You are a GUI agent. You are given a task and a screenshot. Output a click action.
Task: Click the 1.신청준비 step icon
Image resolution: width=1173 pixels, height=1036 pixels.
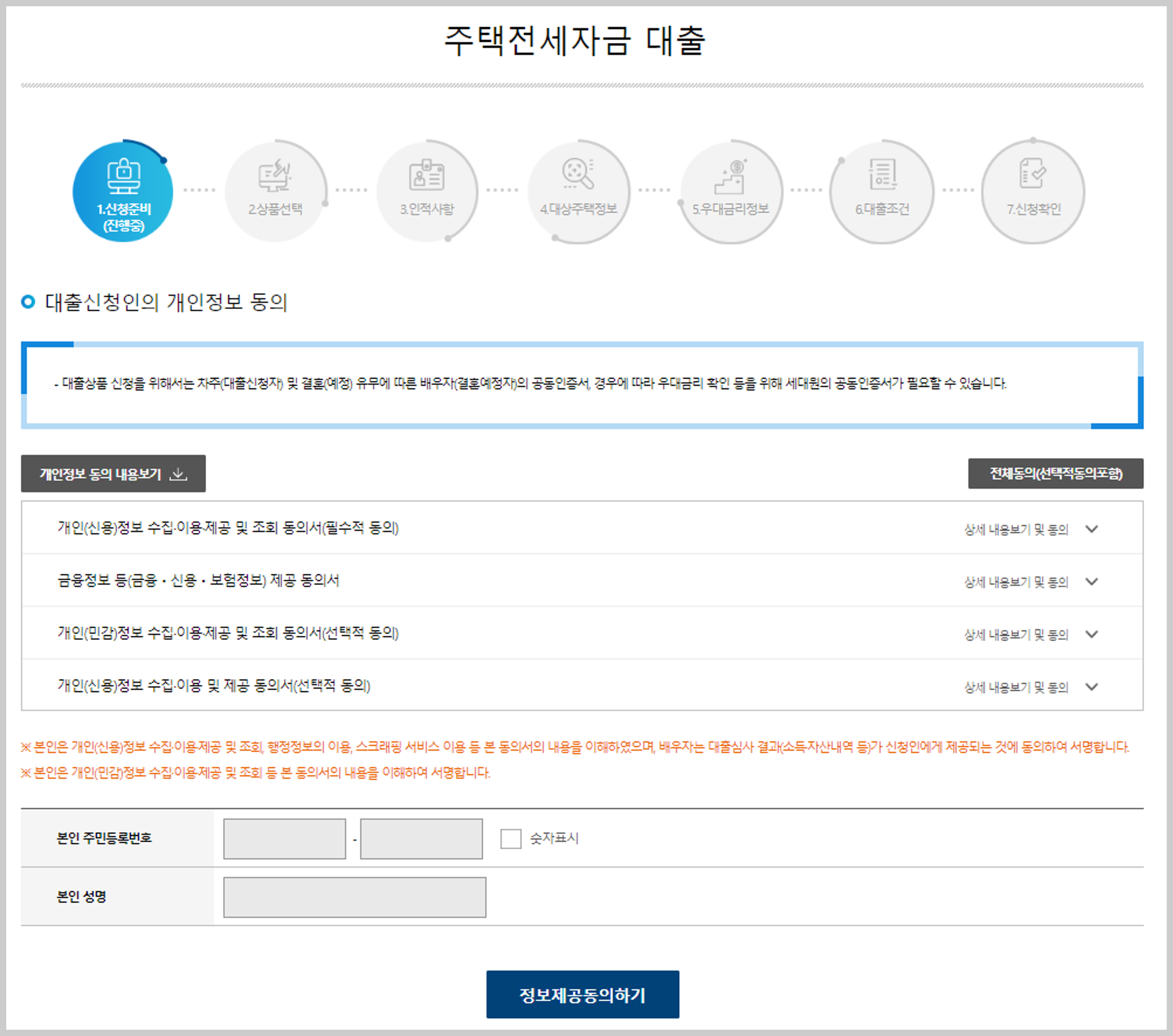(123, 176)
